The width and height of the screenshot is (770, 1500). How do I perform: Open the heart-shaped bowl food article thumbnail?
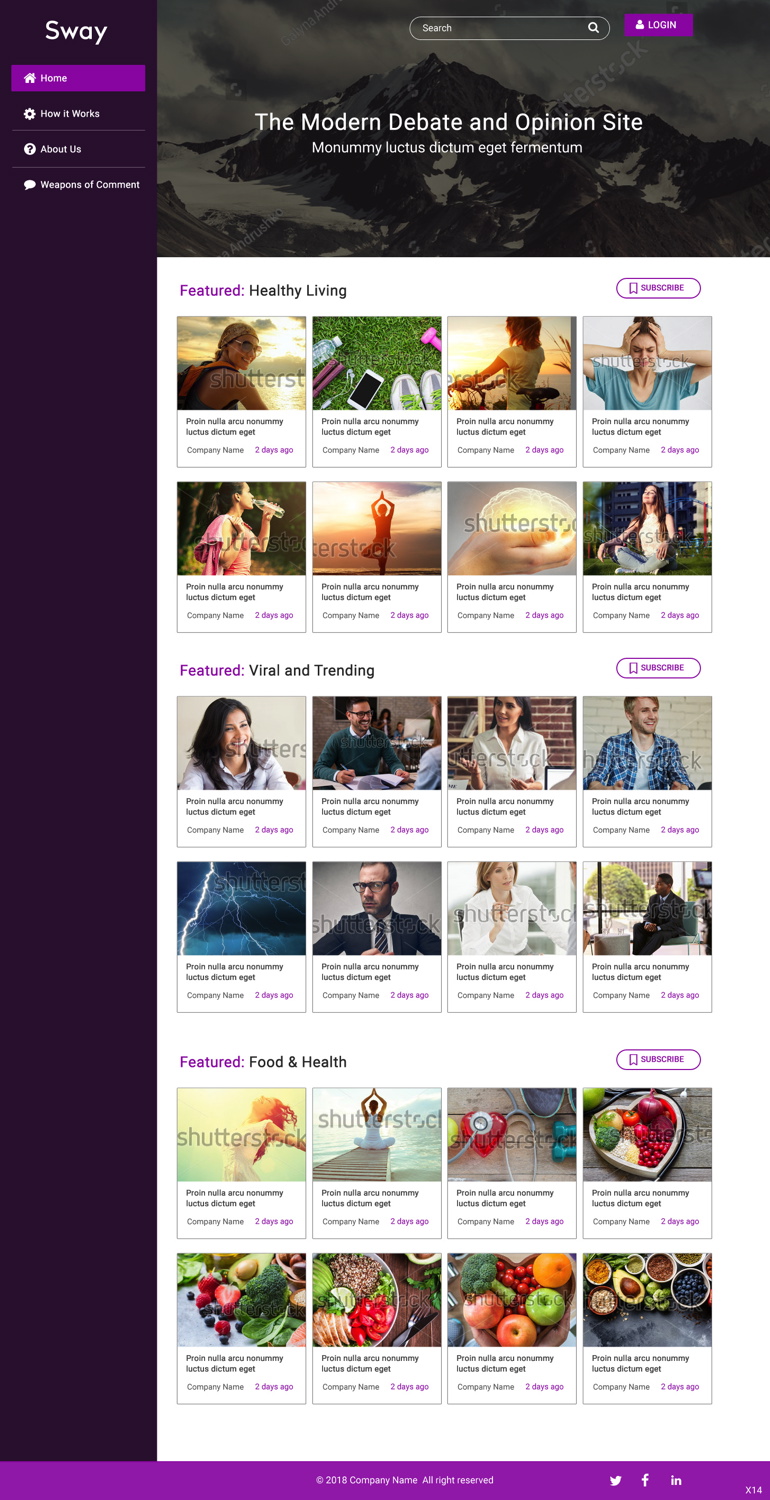(x=647, y=1135)
